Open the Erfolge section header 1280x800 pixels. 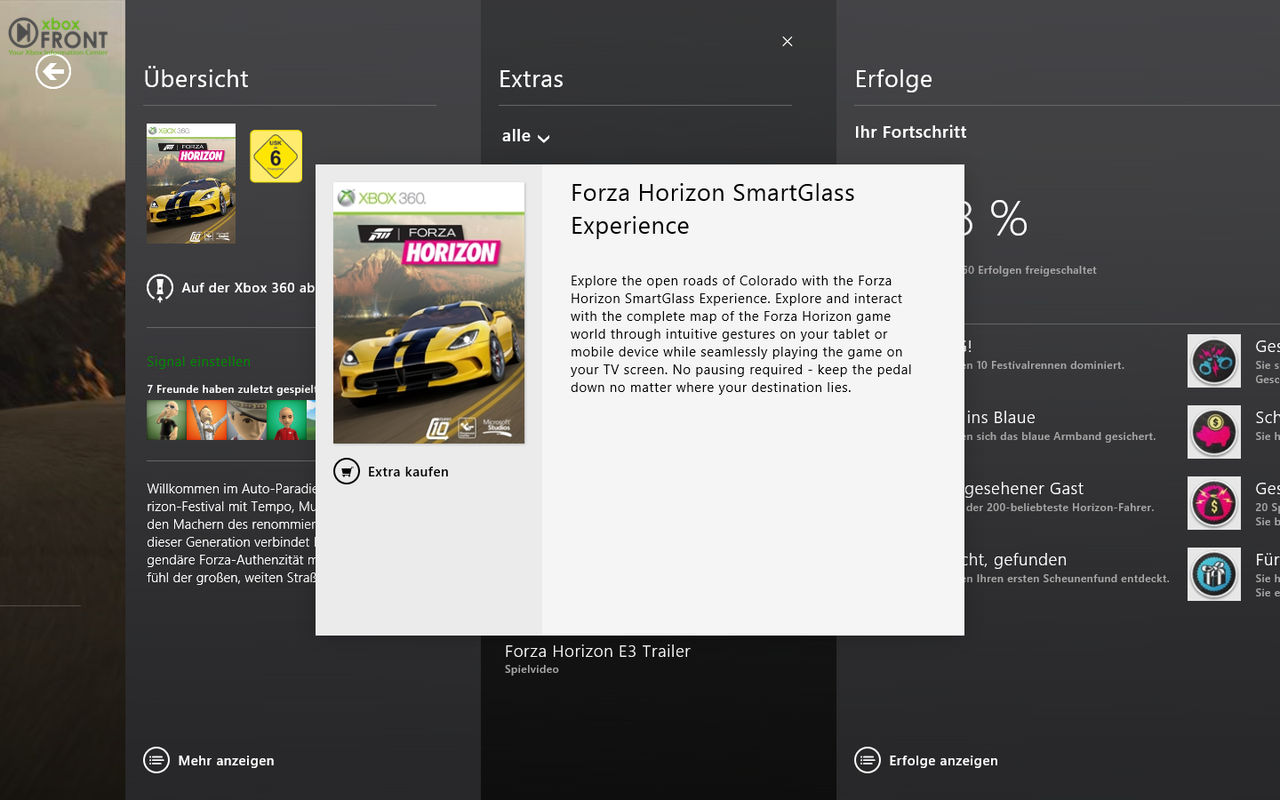(x=893, y=79)
